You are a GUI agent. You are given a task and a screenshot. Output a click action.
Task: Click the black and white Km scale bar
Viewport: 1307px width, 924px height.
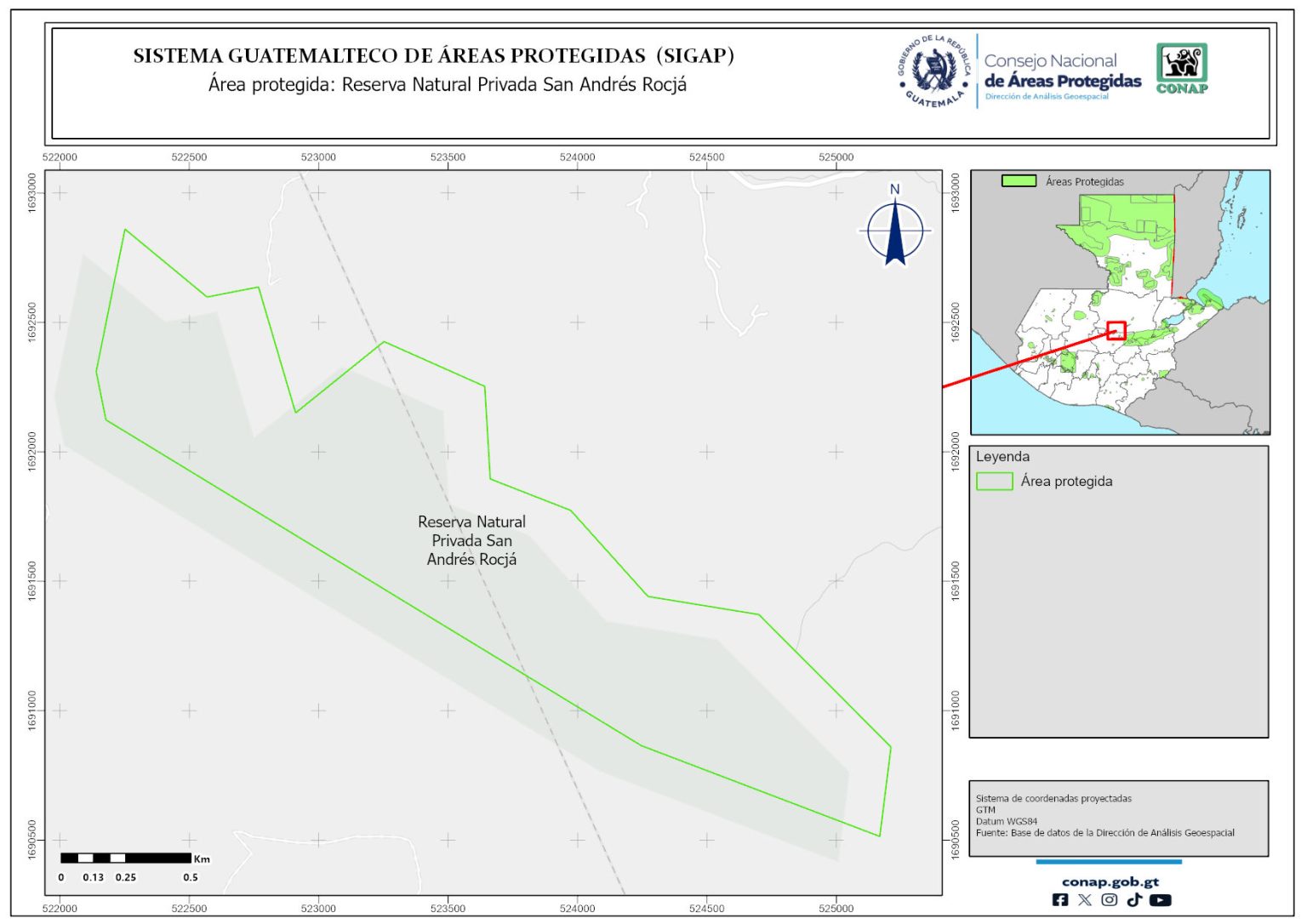pyautogui.click(x=126, y=858)
